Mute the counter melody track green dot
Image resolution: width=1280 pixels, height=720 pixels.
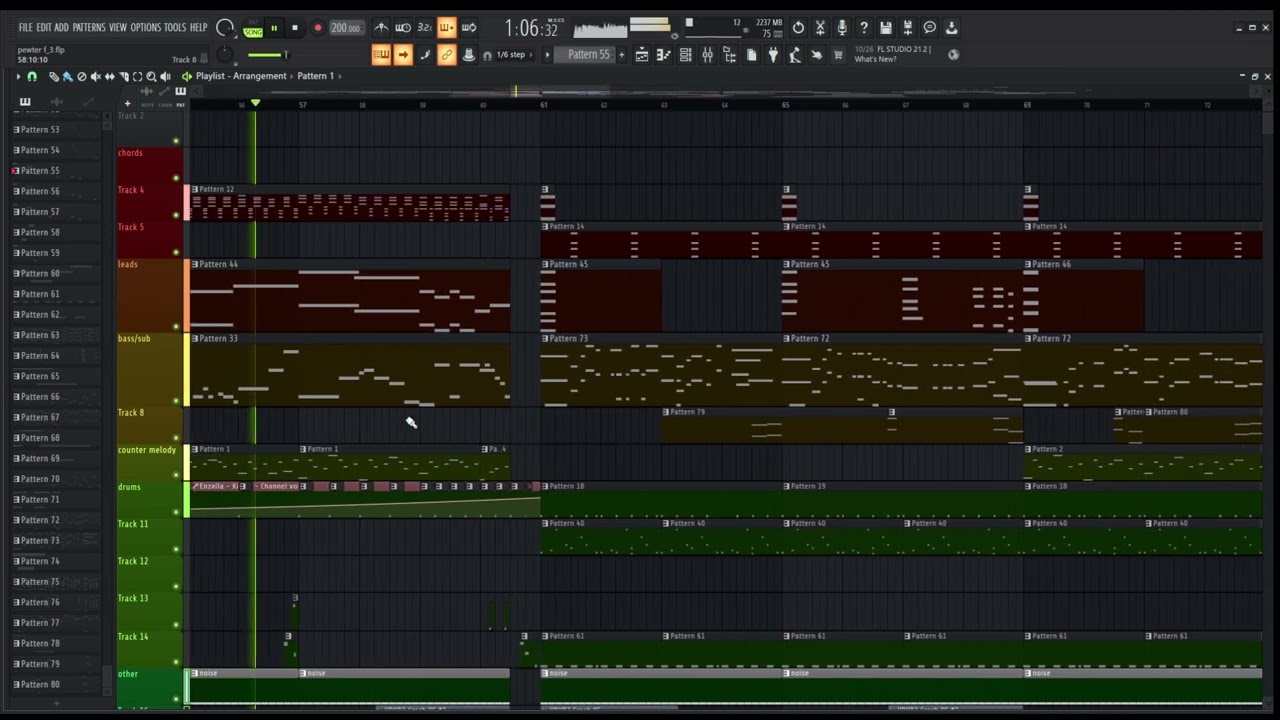[x=176, y=475]
